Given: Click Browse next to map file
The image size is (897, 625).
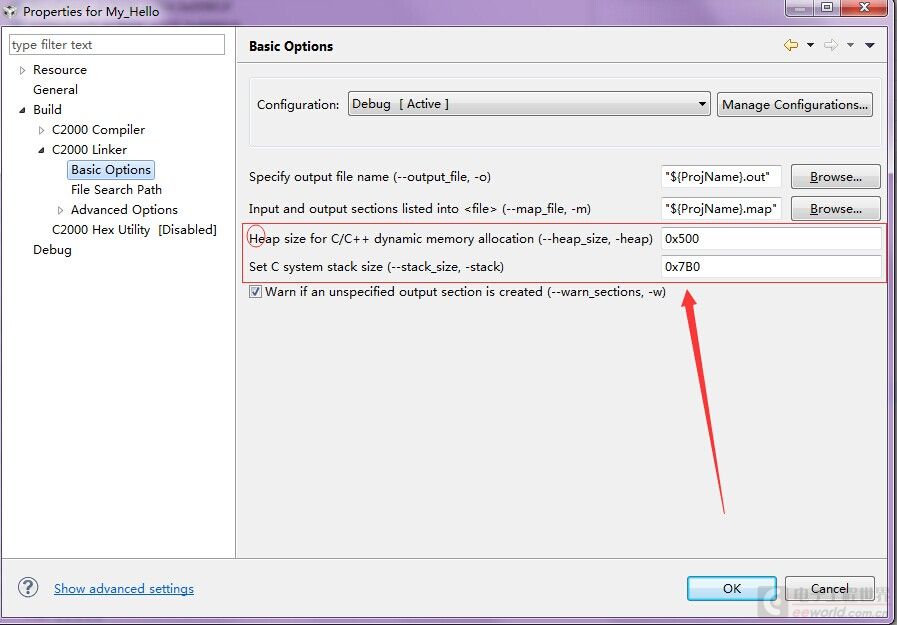Looking at the screenshot, I should 836,209.
